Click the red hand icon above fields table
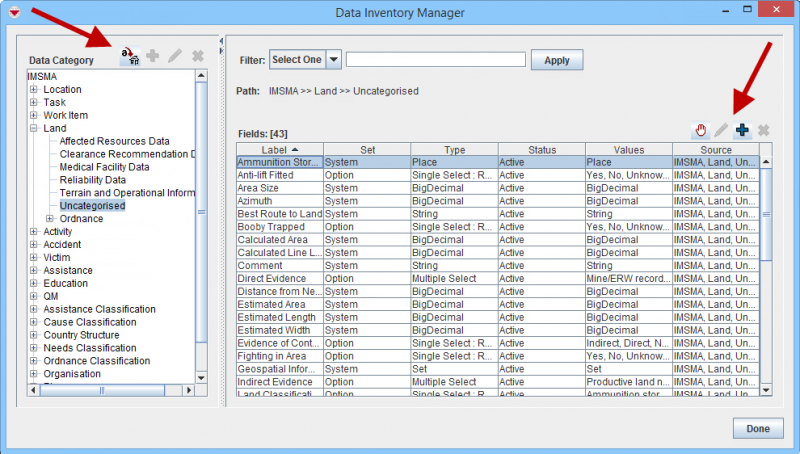The height and width of the screenshot is (454, 800). click(x=701, y=130)
